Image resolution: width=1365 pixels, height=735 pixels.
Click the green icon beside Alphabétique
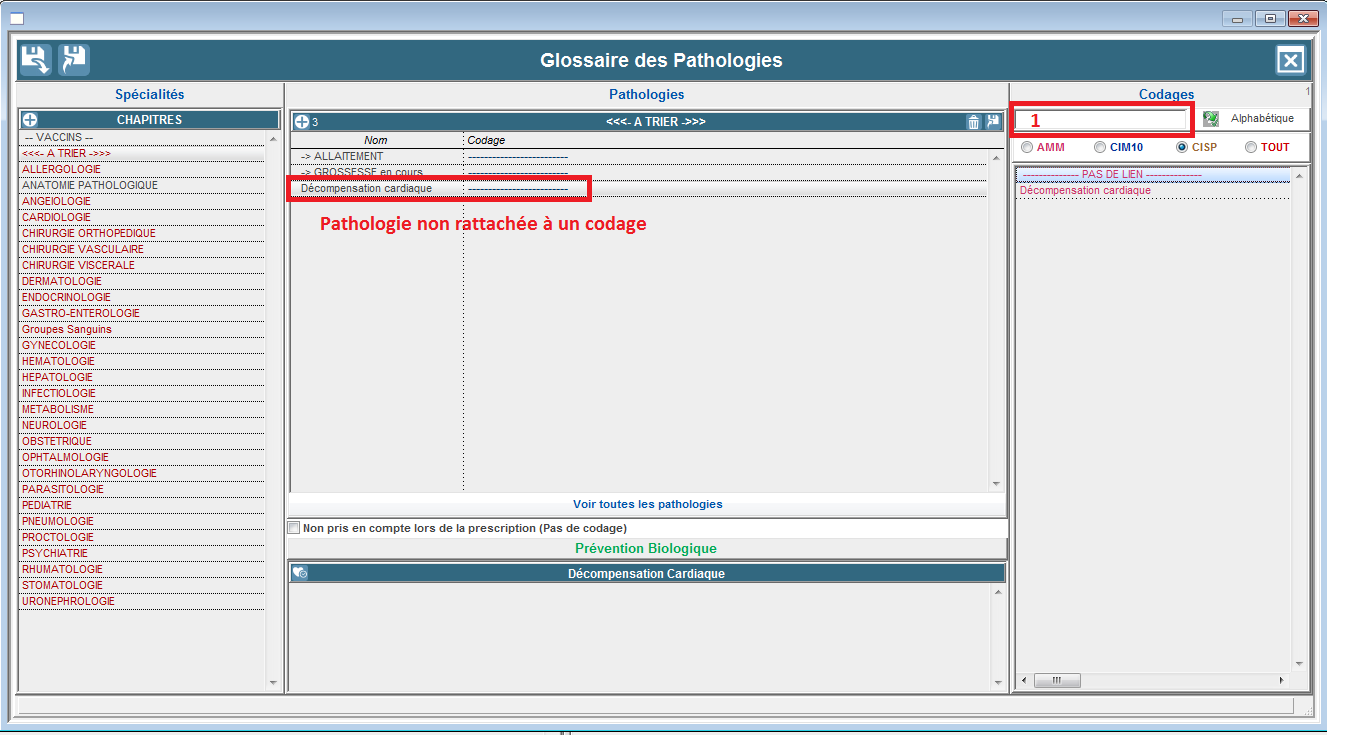1211,119
